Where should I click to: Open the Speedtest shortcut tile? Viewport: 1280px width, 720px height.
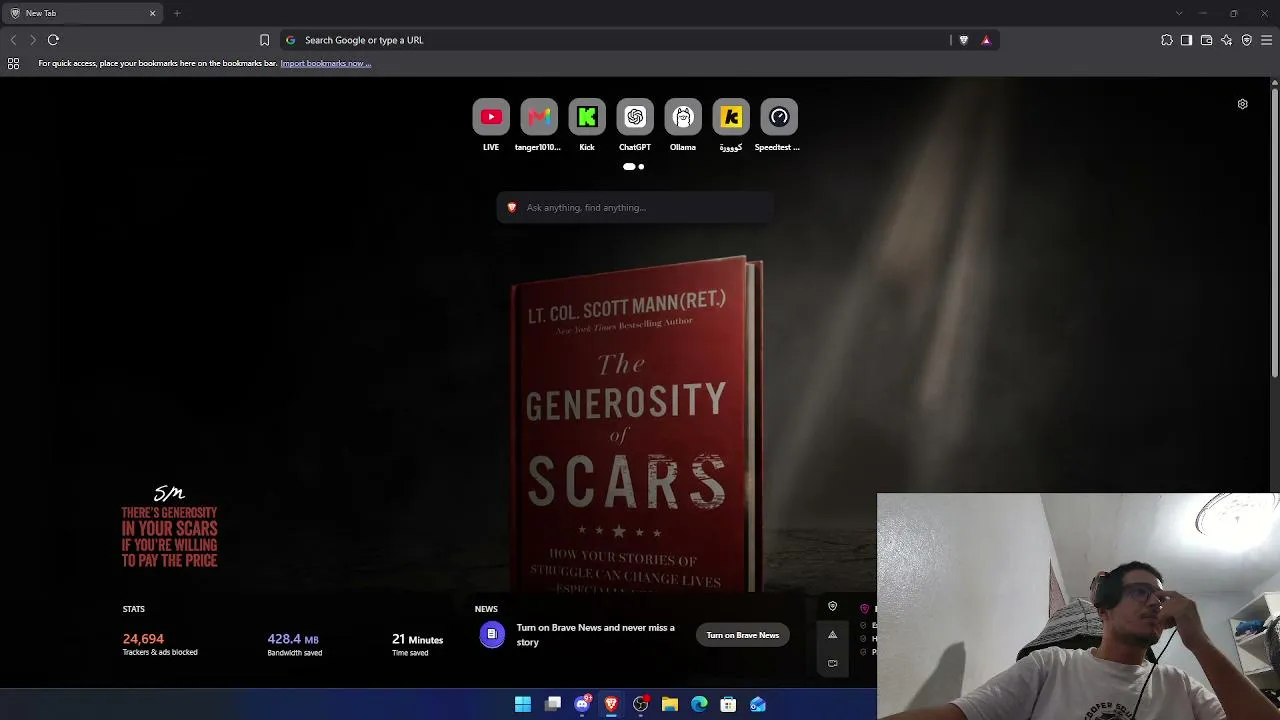click(x=779, y=117)
